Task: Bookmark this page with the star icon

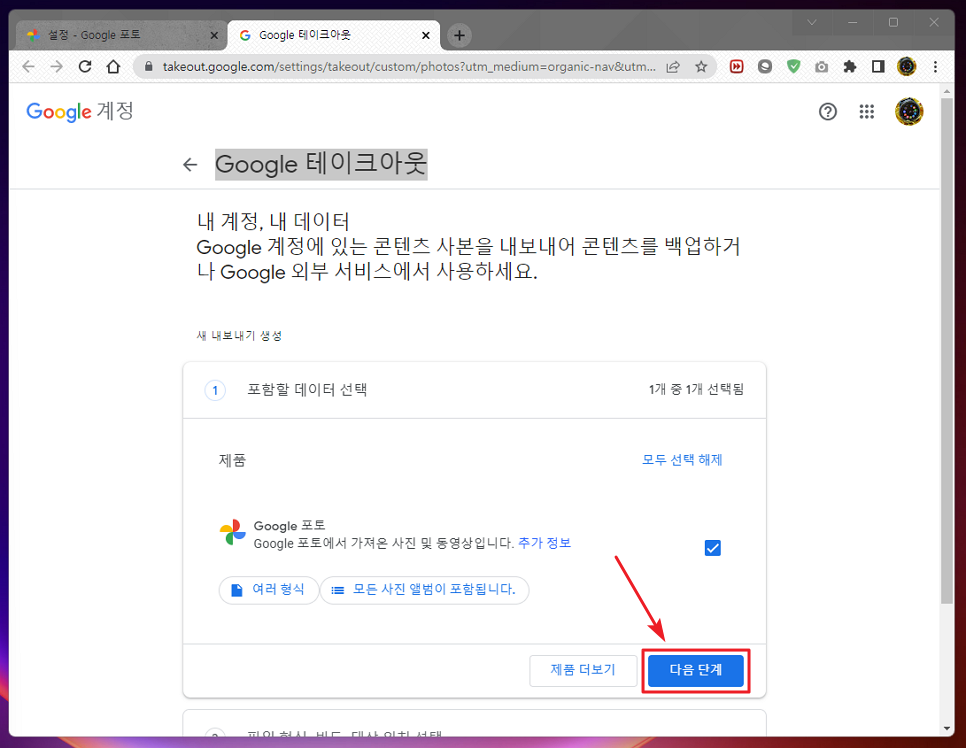Action: point(701,67)
